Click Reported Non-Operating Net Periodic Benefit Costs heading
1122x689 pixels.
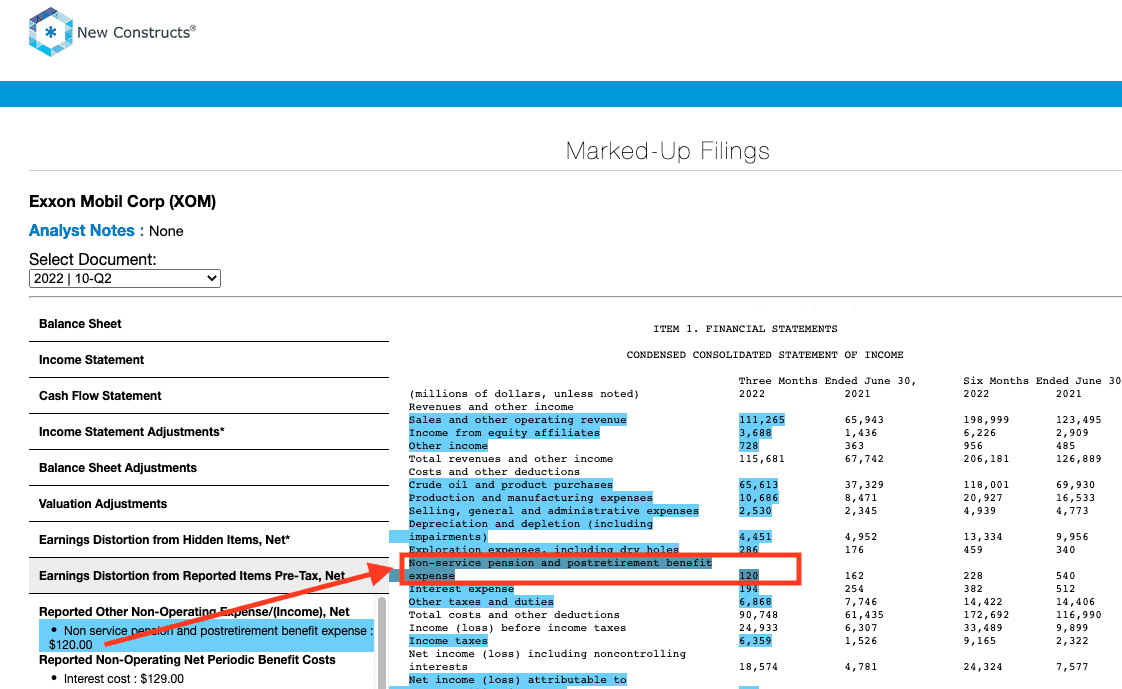click(x=187, y=660)
